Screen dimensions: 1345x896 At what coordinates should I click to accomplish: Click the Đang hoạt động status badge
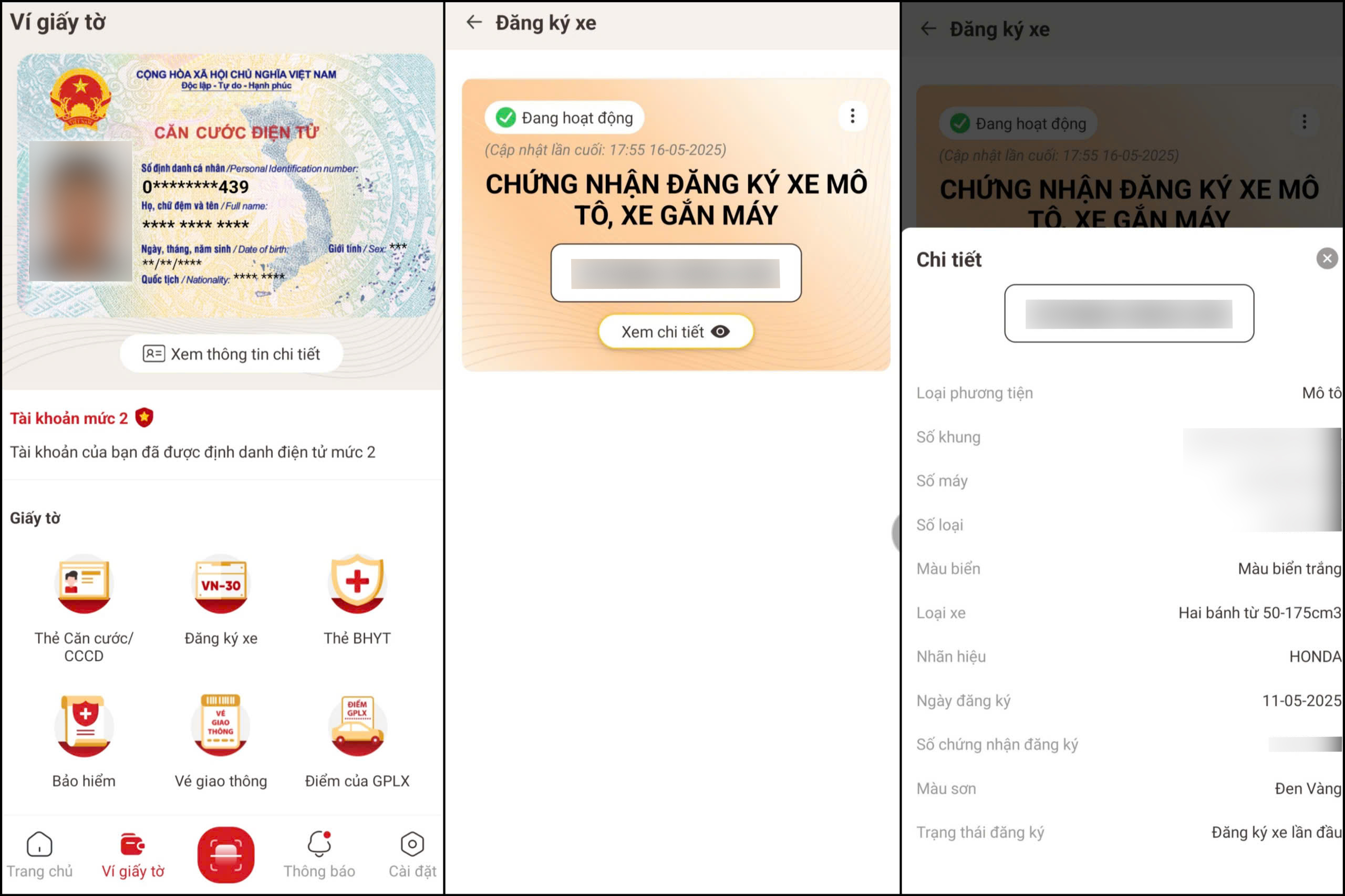coord(564,117)
